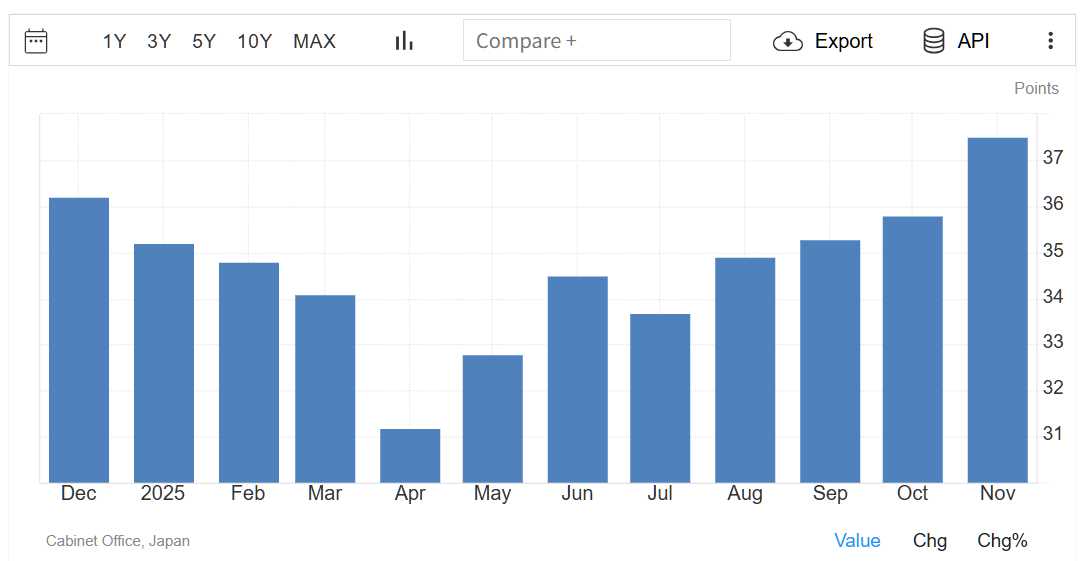Open the three-dot more options menu
The width and height of the screenshot is (1089, 561).
1050,41
